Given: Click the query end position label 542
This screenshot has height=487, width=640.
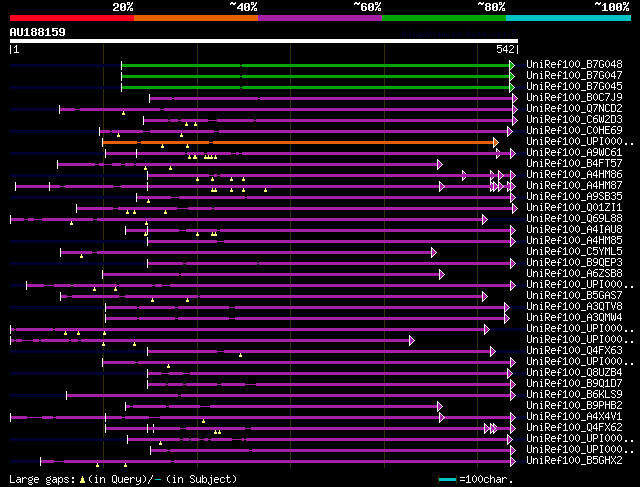Looking at the screenshot, I should [505, 49].
